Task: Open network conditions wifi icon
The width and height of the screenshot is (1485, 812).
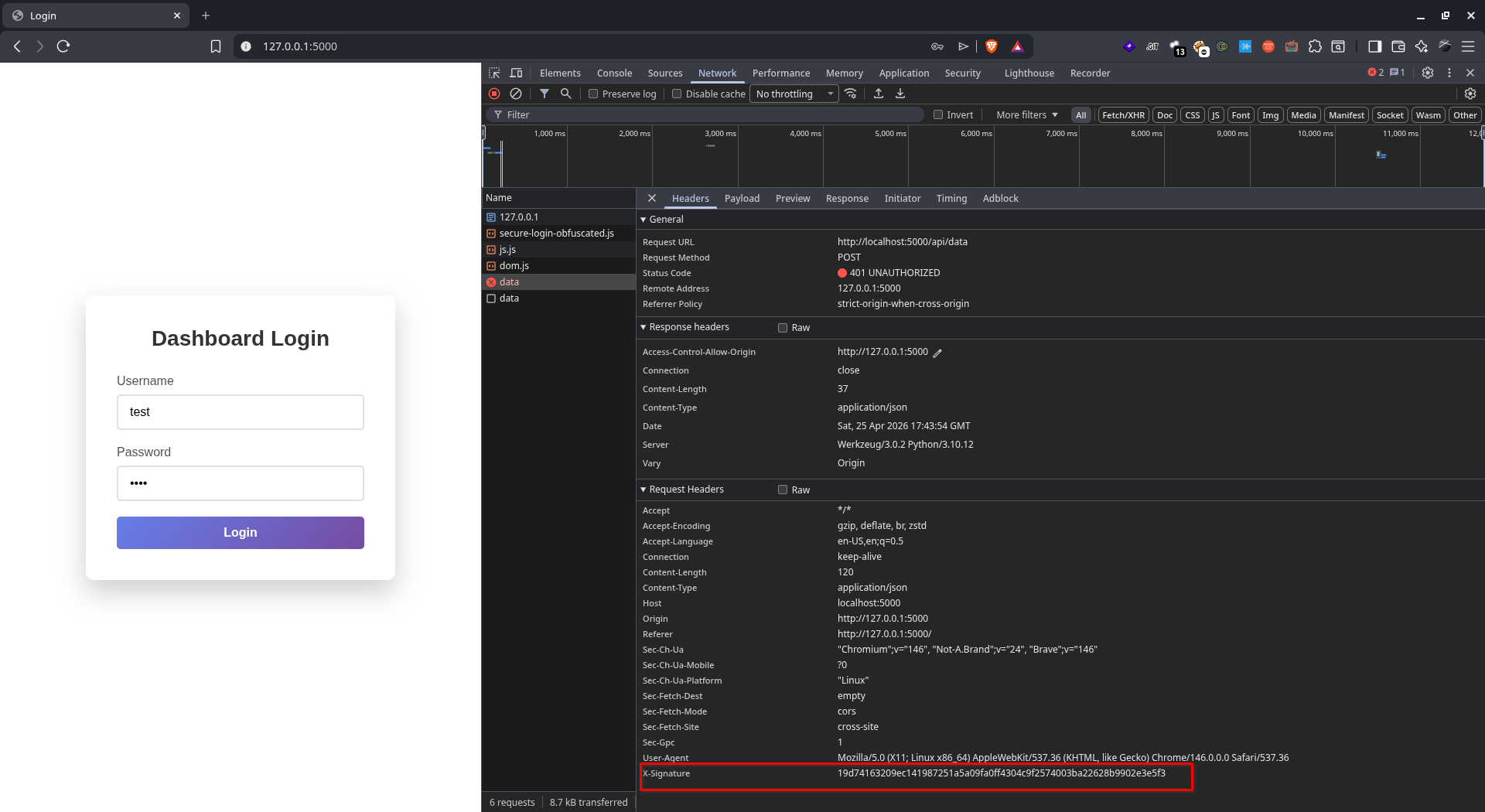Action: (851, 94)
